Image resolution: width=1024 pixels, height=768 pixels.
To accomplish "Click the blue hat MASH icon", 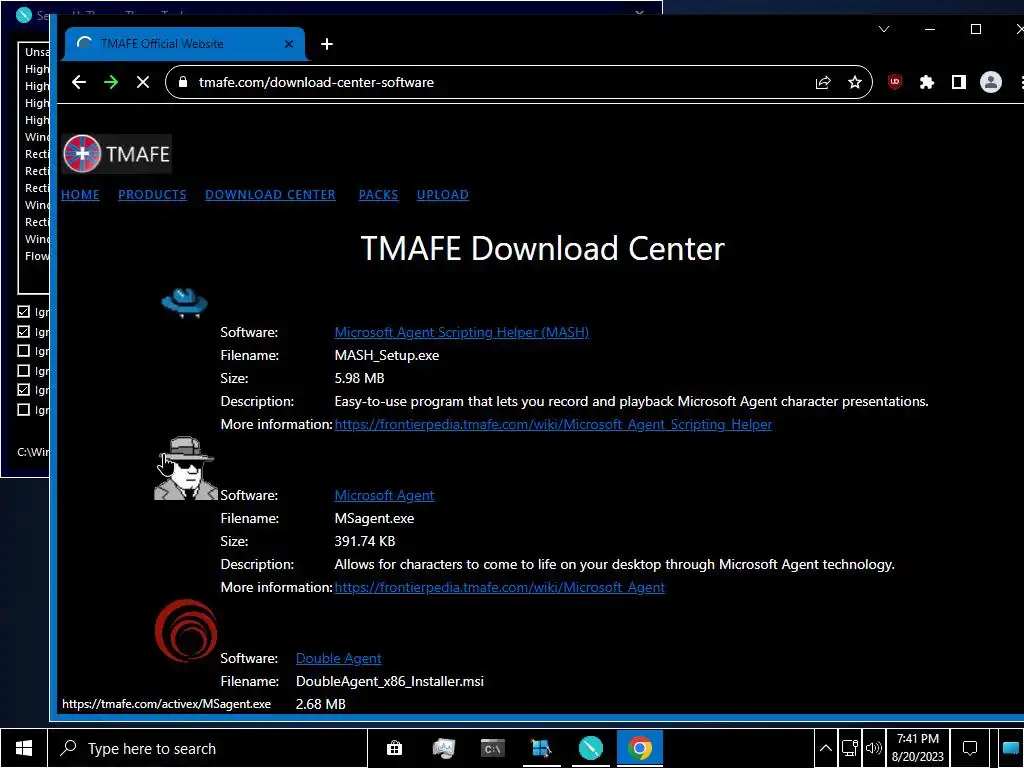I will (185, 303).
